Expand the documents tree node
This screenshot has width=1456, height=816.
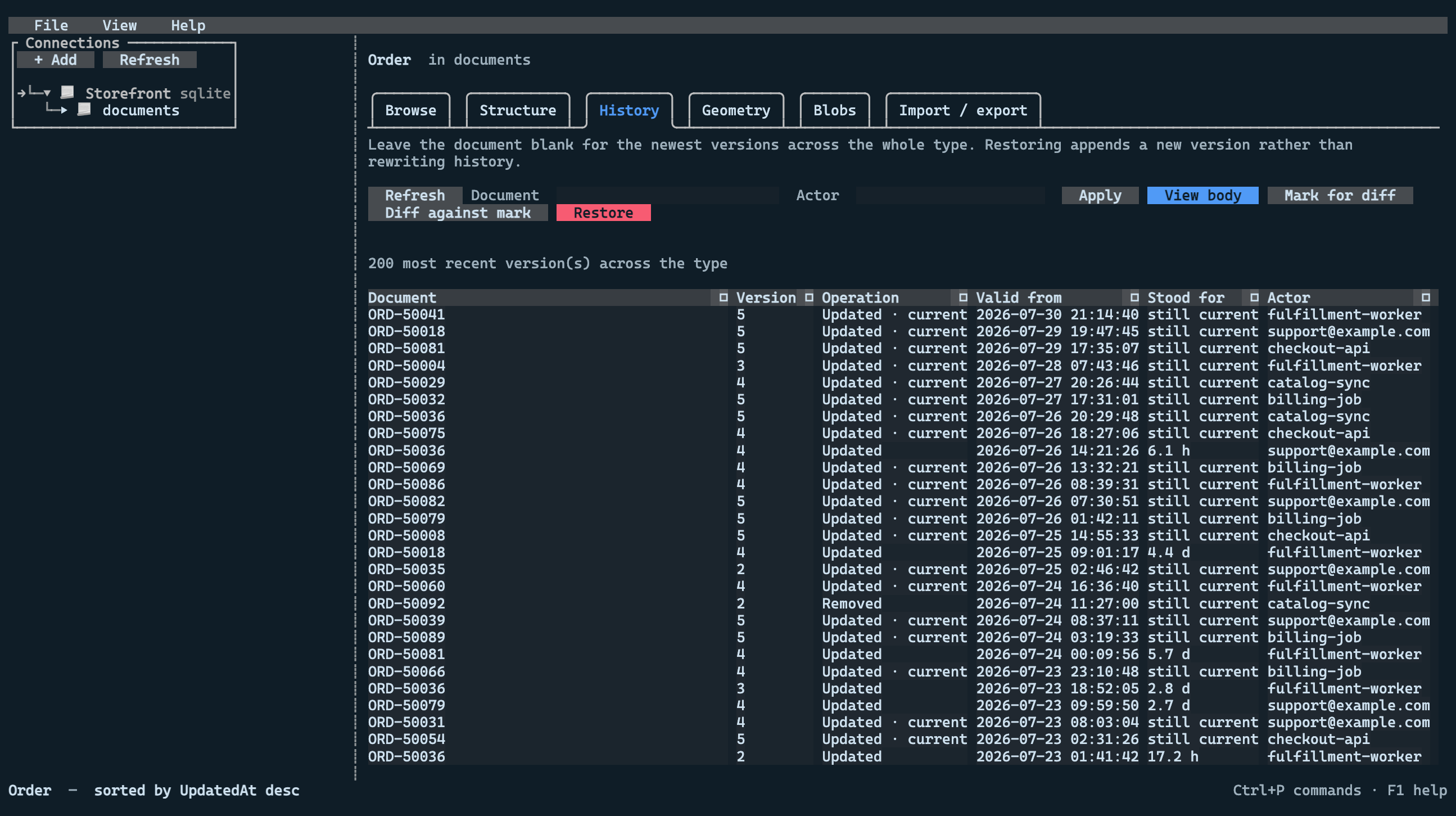pyautogui.click(x=64, y=110)
